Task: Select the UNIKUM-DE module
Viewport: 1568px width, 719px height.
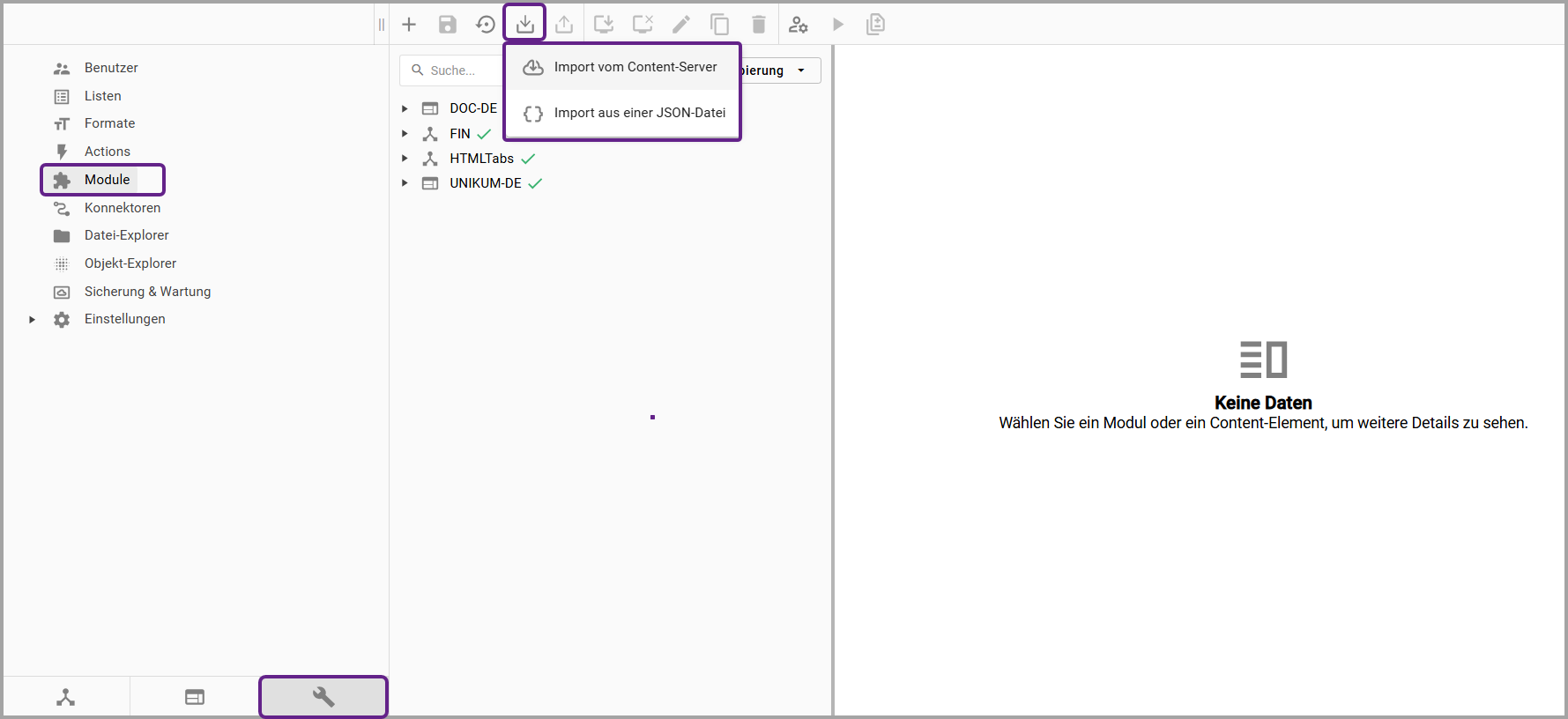Action: coord(485,183)
